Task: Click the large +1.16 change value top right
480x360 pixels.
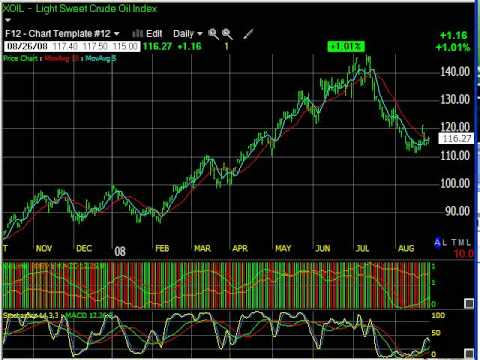Action: (453, 35)
